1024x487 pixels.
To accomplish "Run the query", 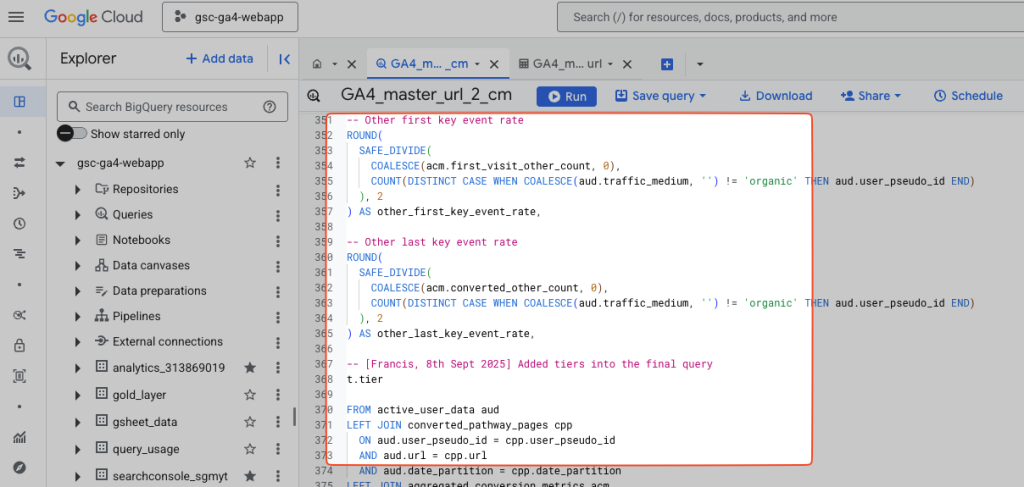I will [567, 97].
